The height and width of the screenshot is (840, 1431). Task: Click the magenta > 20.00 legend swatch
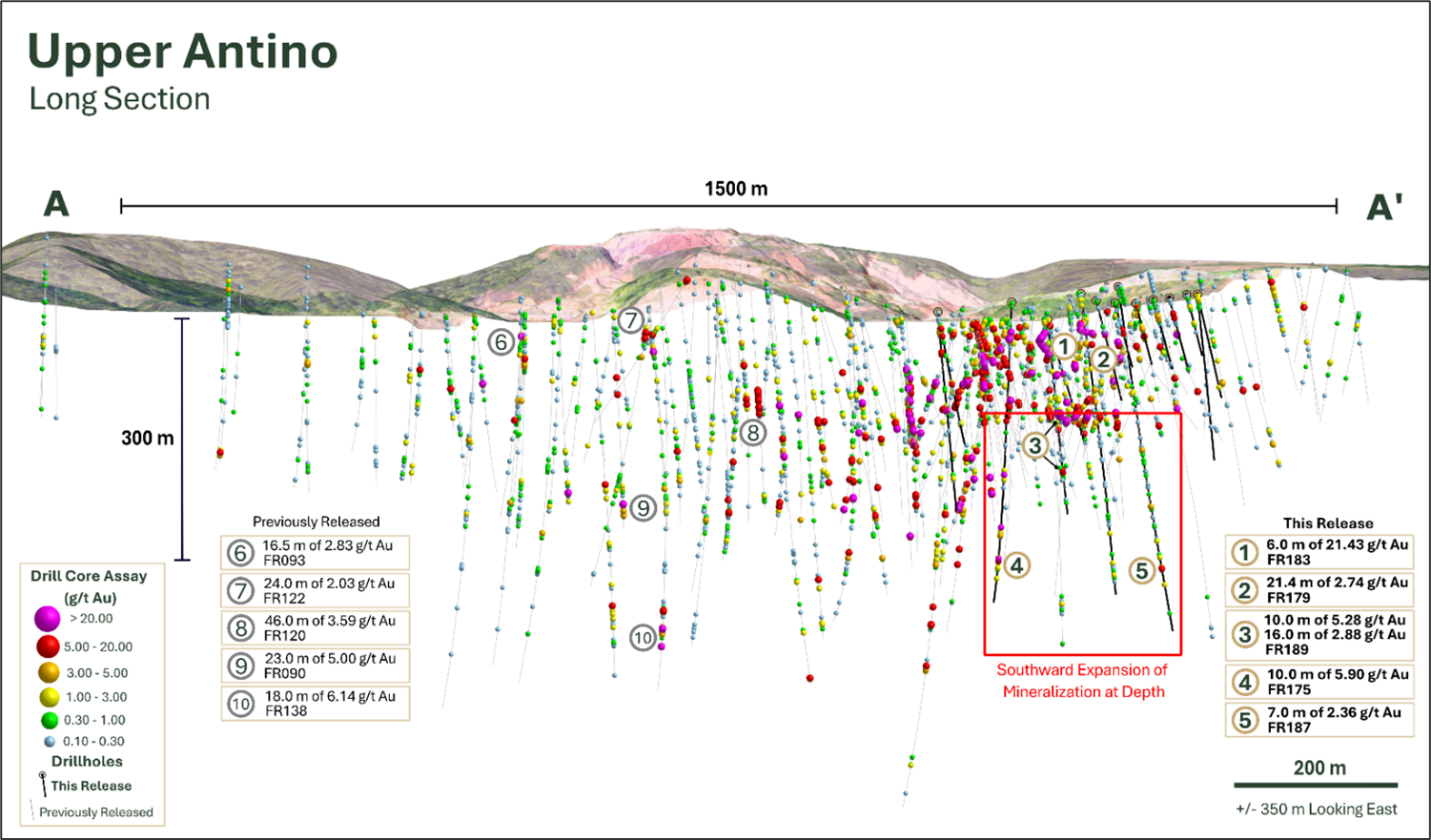pyautogui.click(x=48, y=619)
